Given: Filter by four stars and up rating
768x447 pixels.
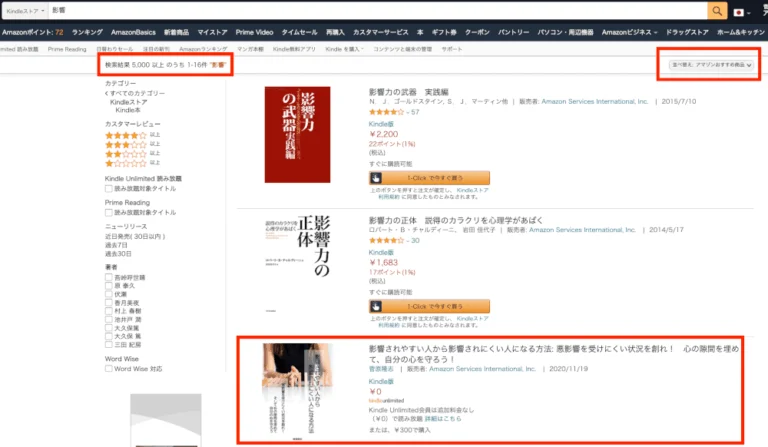Looking at the screenshot, I should [125, 134].
